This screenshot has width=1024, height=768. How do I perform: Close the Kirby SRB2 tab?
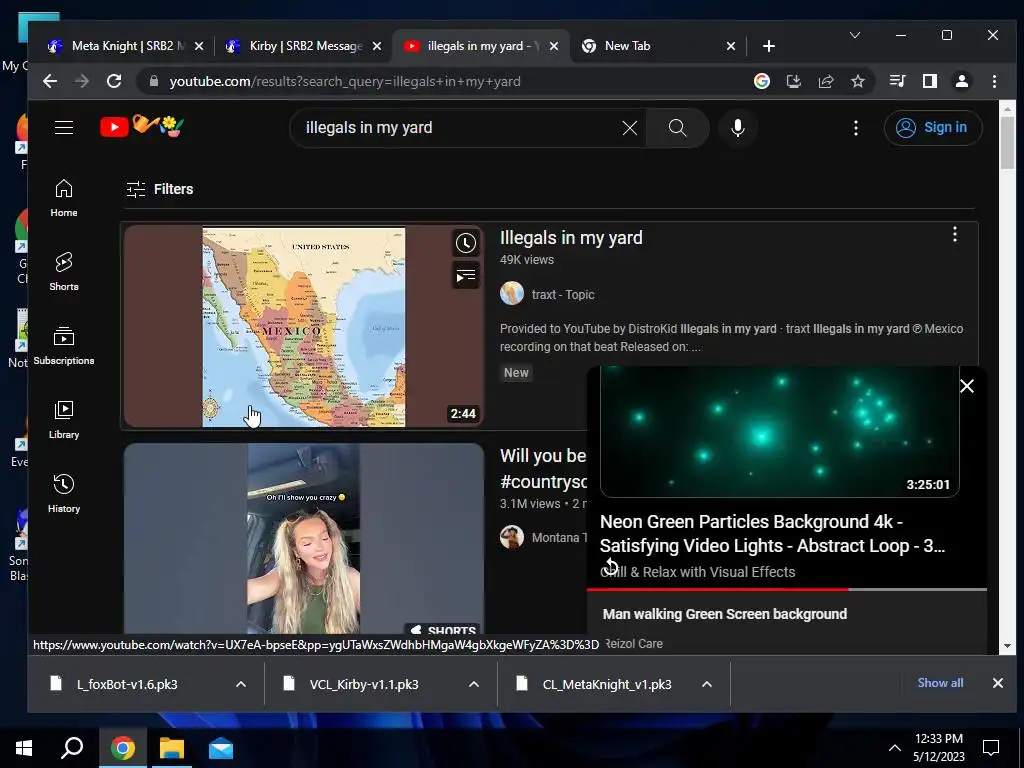(377, 46)
